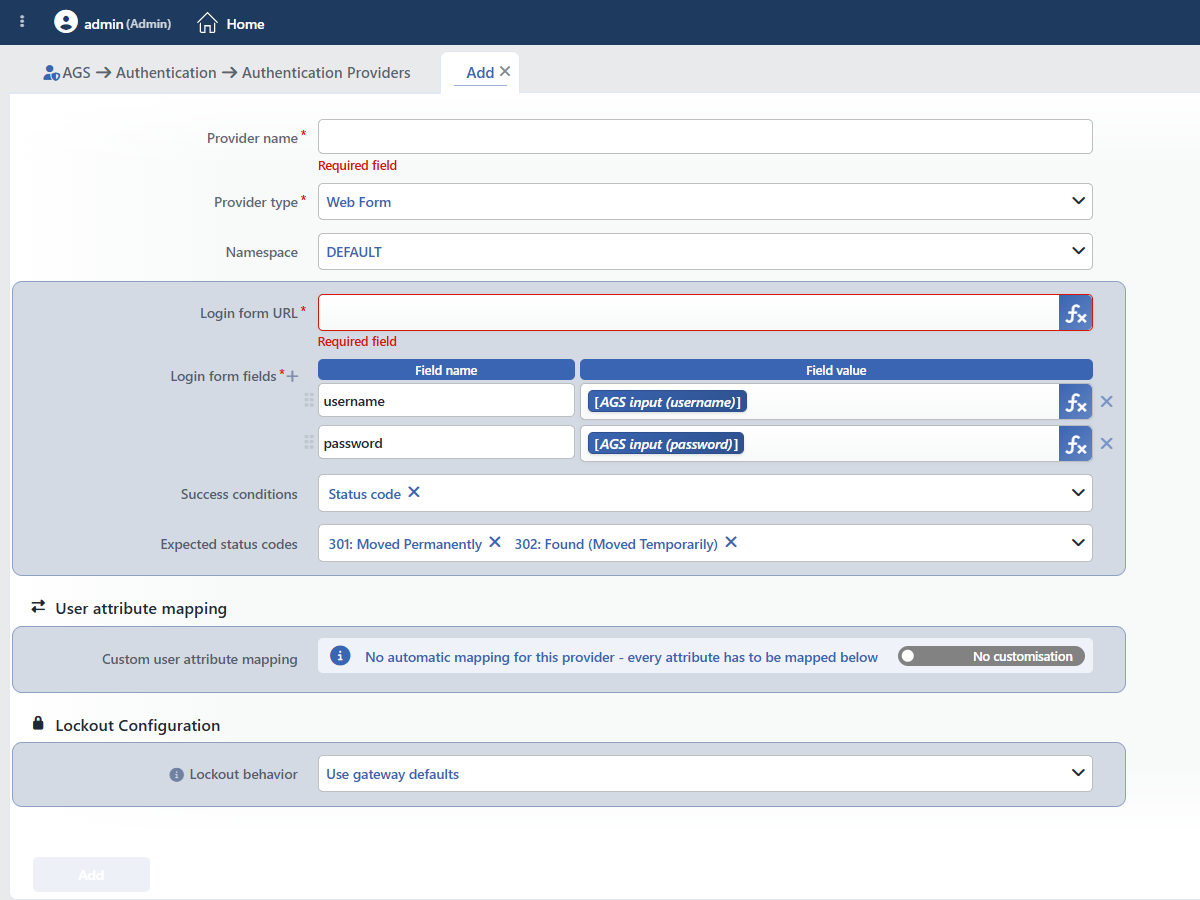
Task: Add a new login form field with plus icon
Action: tap(293, 377)
